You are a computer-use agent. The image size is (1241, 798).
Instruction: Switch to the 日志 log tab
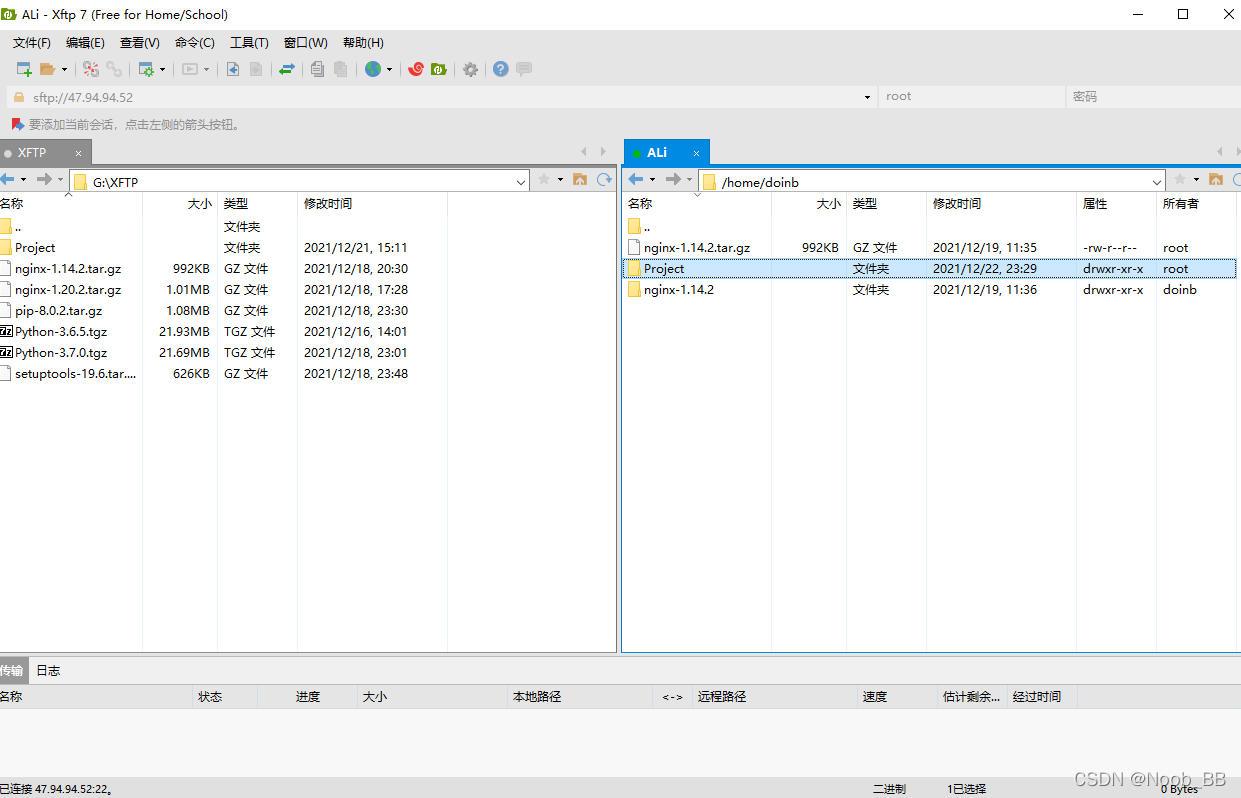point(48,671)
